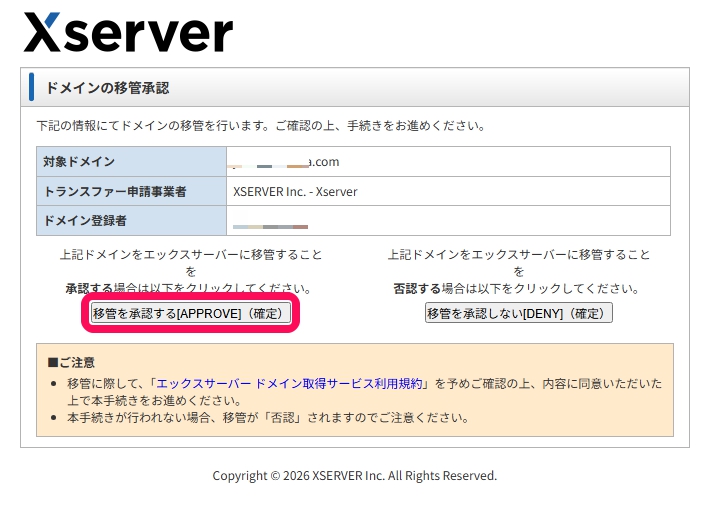Click the Xserver logo
The height and width of the screenshot is (507, 719).
click(x=128, y=32)
